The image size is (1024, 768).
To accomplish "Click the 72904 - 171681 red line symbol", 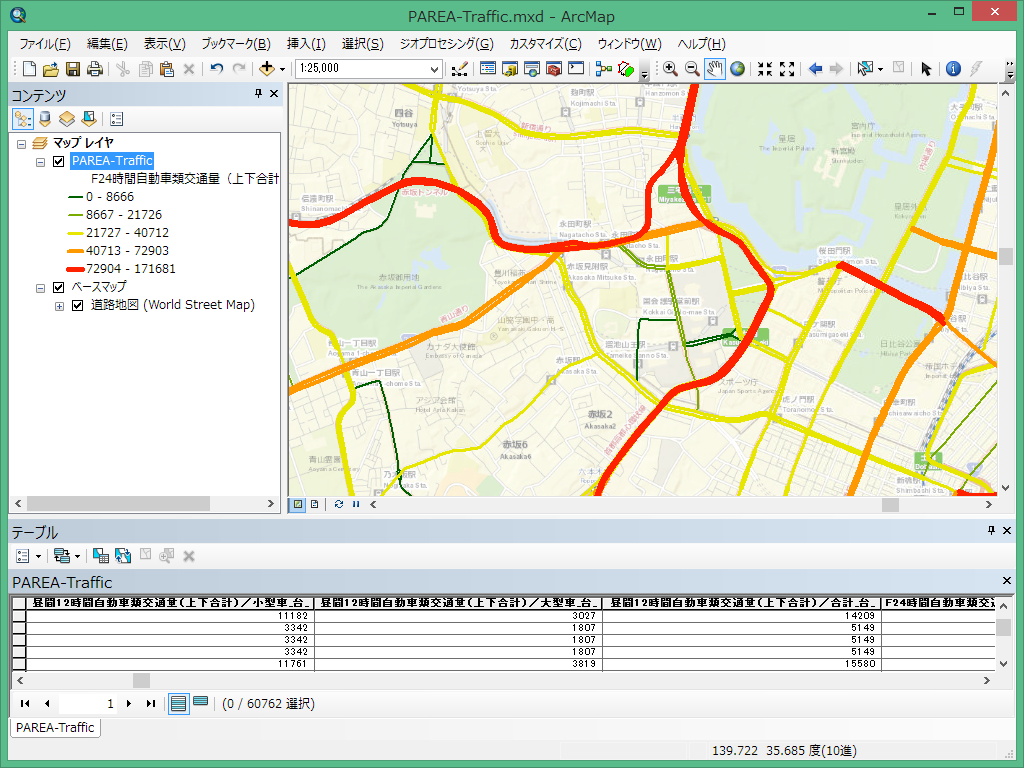I will (75, 269).
